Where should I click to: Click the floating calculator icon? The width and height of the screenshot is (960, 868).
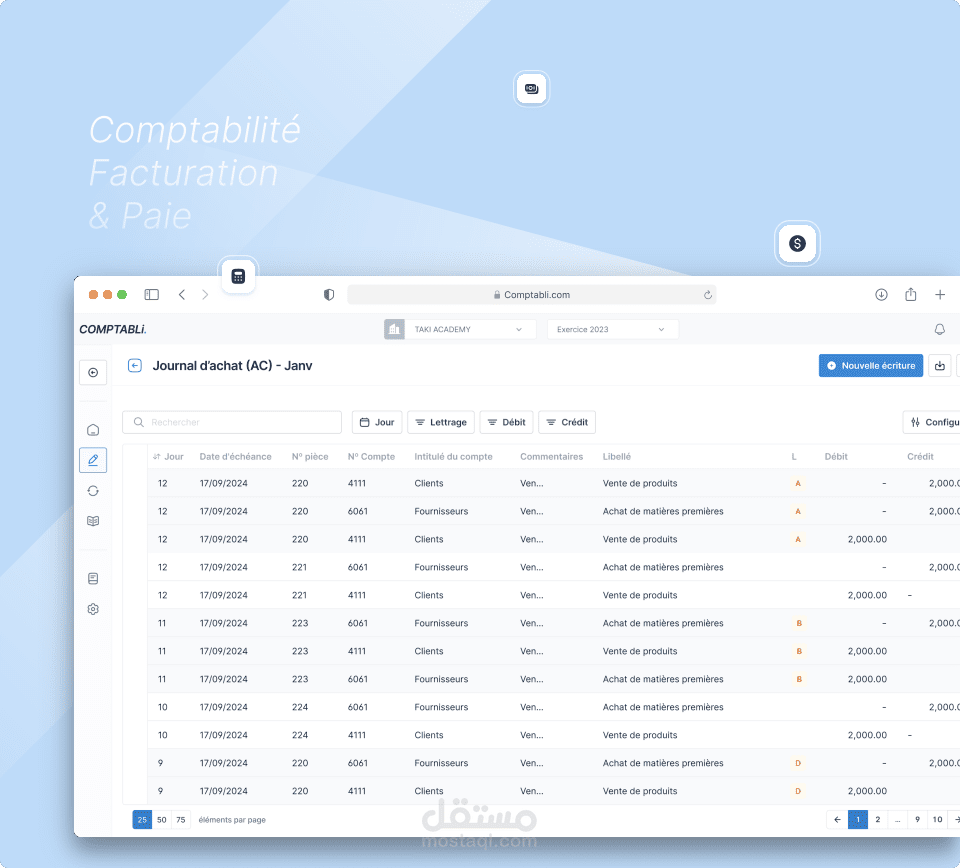(x=238, y=276)
